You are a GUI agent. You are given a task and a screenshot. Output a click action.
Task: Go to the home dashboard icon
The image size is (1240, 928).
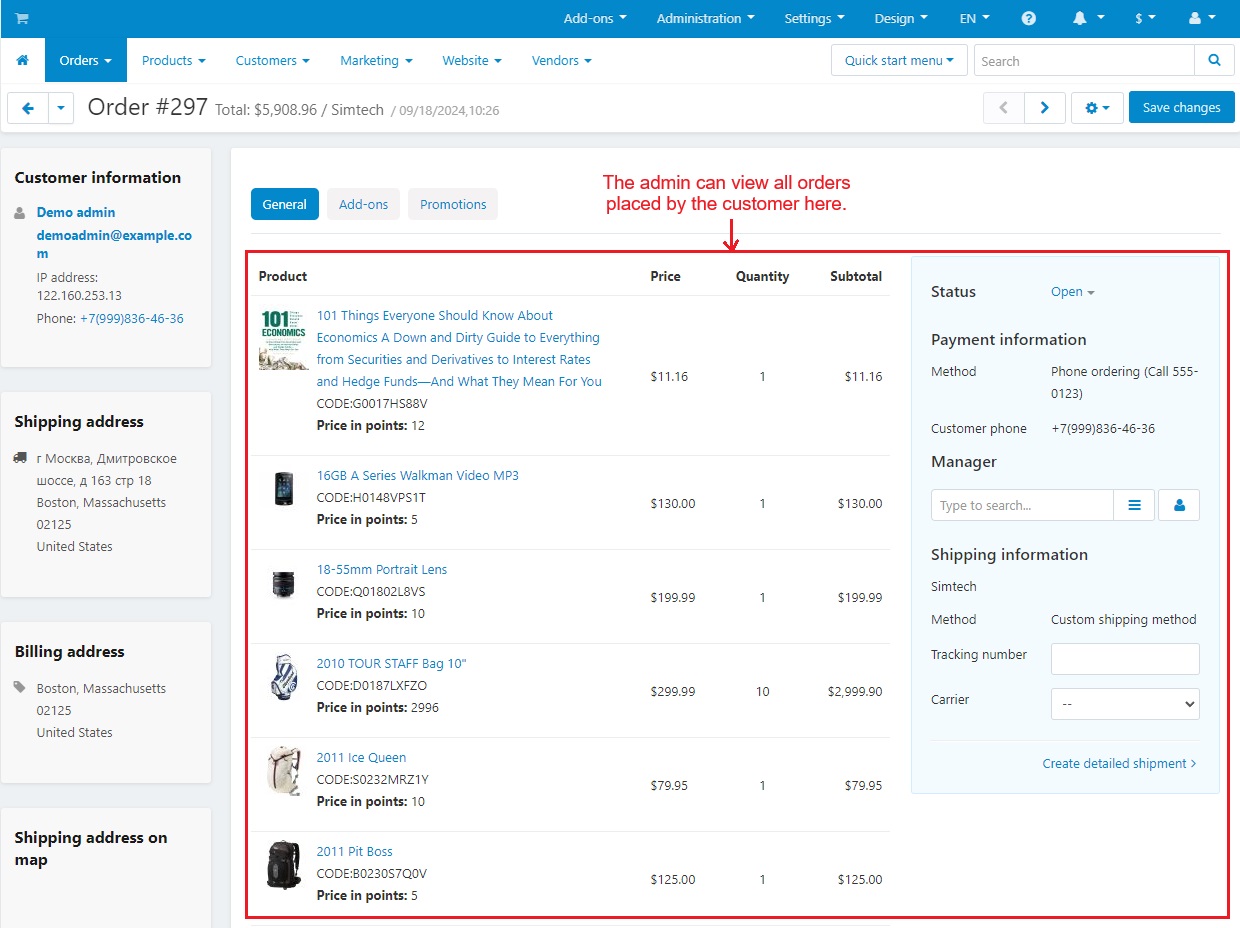click(22, 61)
